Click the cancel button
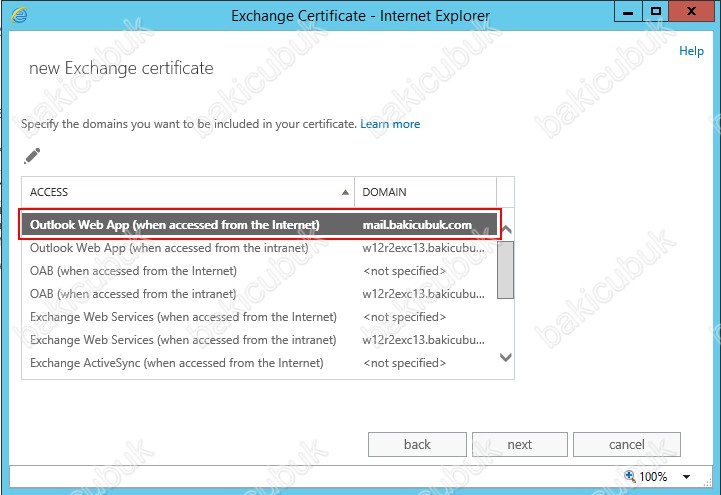 tap(627, 444)
